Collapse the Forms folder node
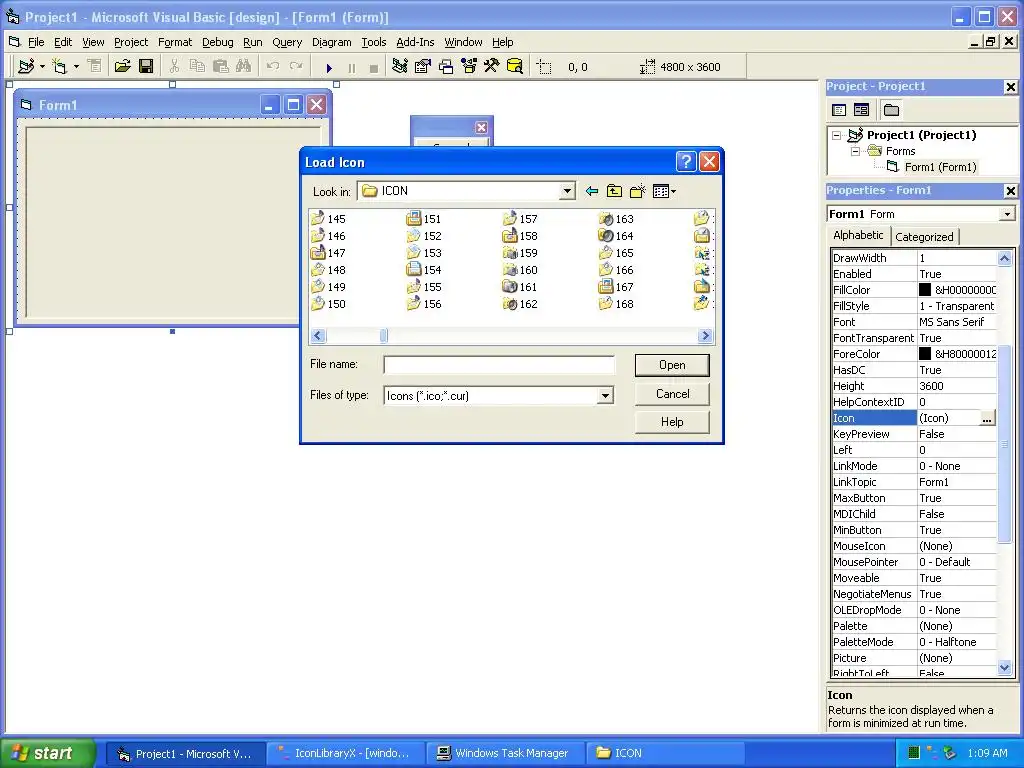This screenshot has width=1024, height=768. pos(855,151)
